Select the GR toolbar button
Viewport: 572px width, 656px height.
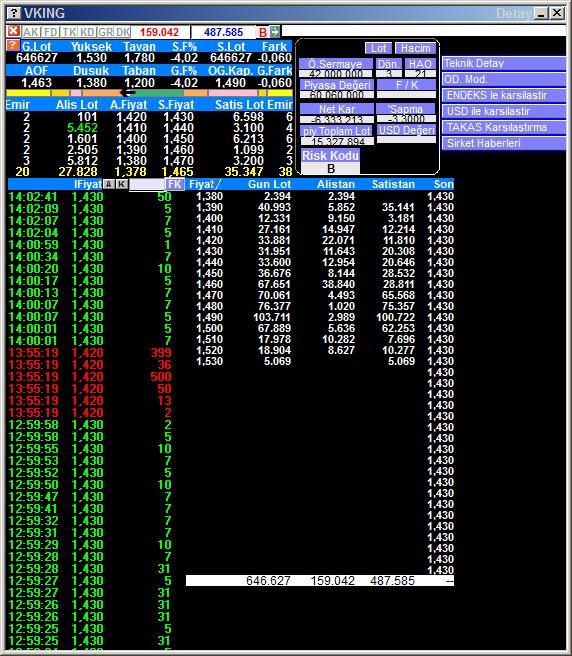point(105,32)
